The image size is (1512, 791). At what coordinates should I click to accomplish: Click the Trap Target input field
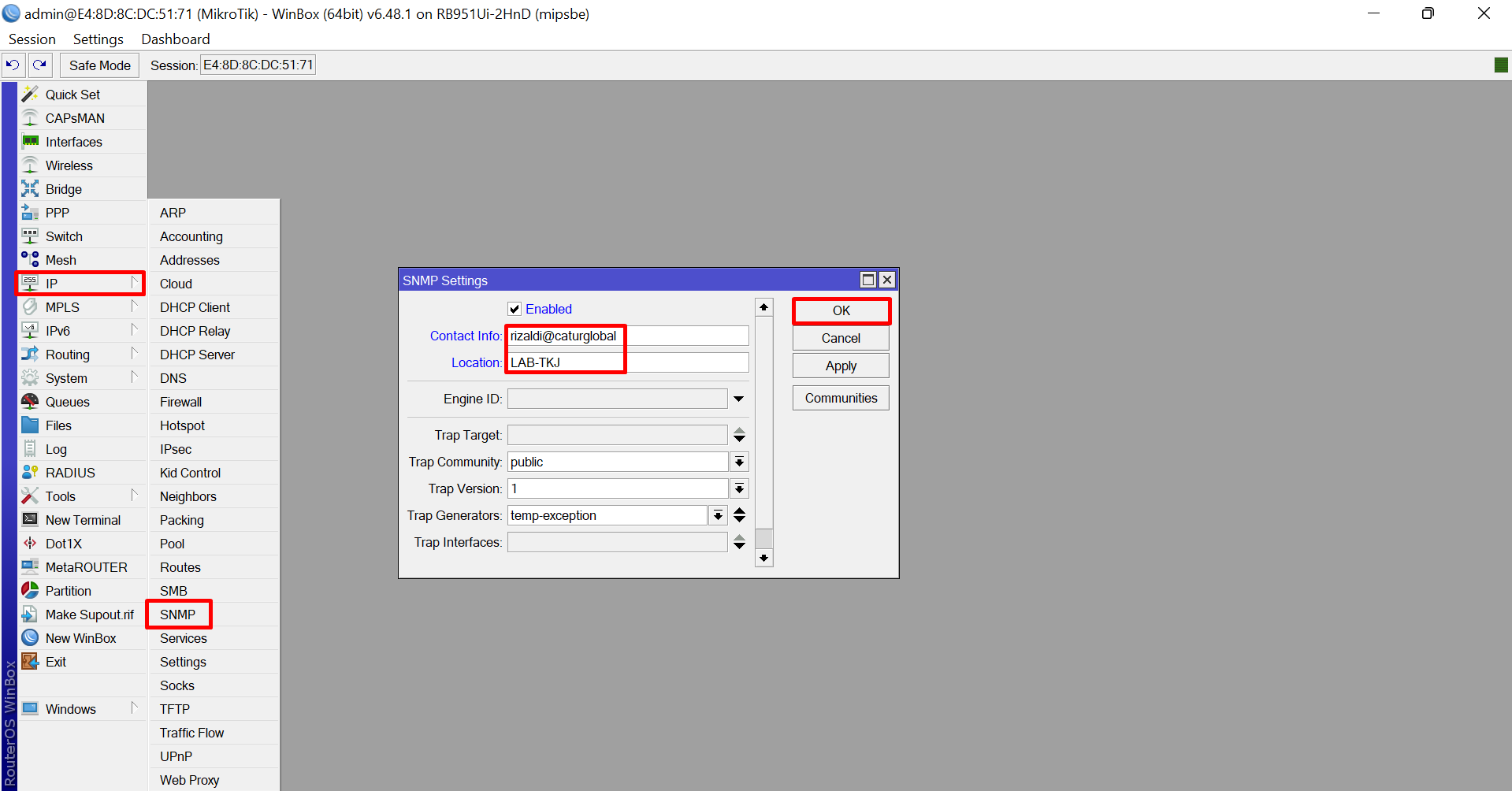617,435
